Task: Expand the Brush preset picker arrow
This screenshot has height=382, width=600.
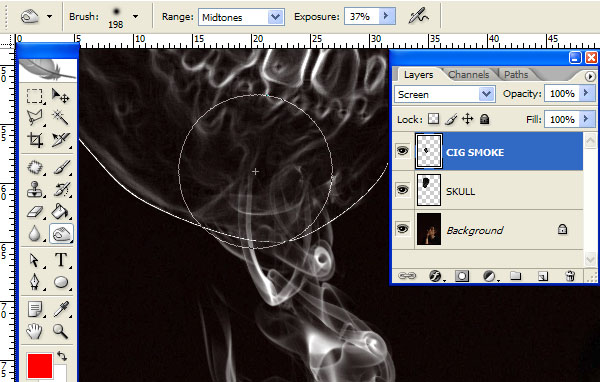Action: click(135, 16)
